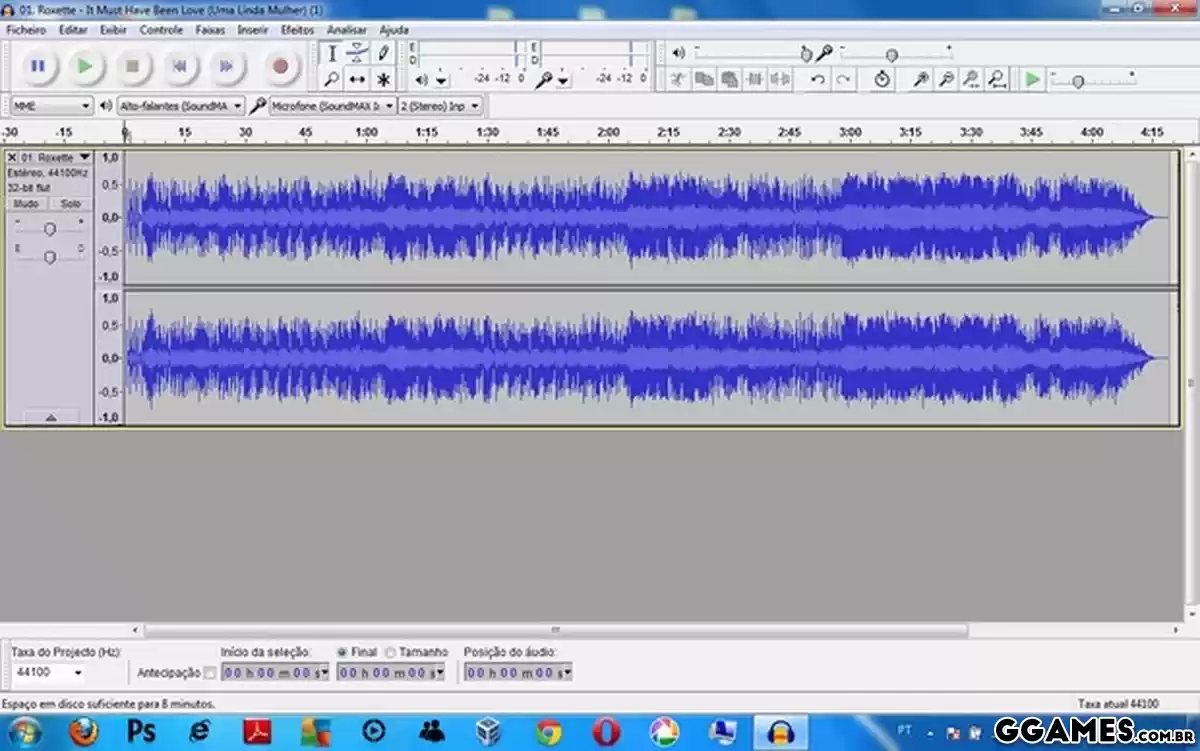Select the Time Shift arrows tool
Image resolution: width=1200 pixels, height=751 pixels.
(357, 79)
